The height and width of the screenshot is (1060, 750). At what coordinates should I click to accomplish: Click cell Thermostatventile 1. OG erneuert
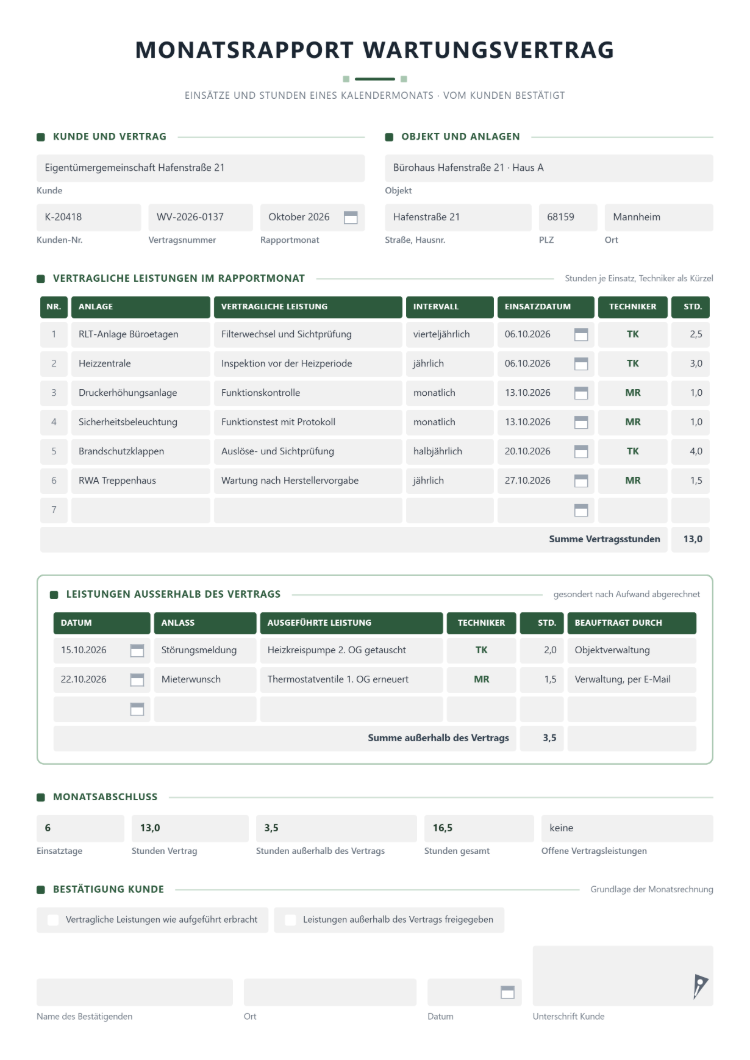coord(352,679)
